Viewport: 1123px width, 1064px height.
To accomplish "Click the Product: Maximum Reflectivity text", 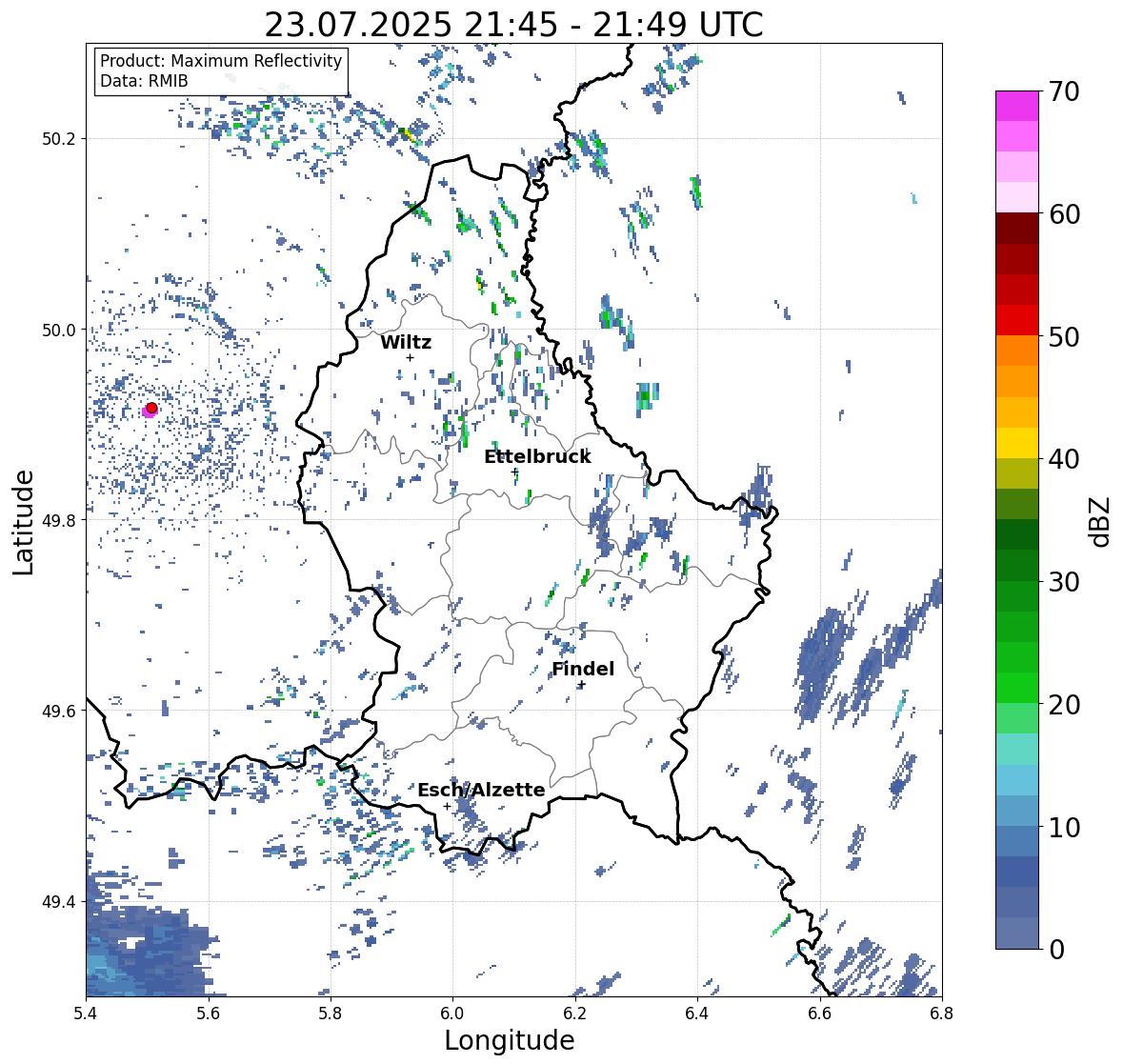I will point(221,61).
